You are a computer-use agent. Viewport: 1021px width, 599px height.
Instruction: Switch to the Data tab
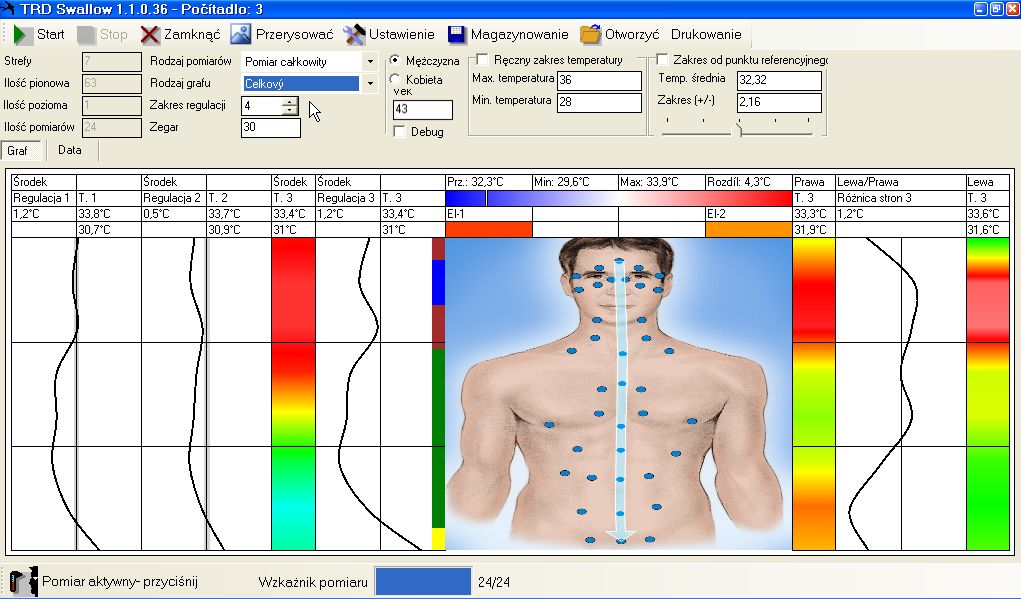point(70,150)
